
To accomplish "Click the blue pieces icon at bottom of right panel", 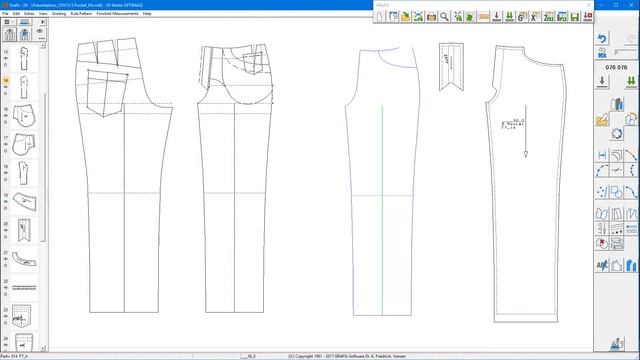I will (631, 265).
